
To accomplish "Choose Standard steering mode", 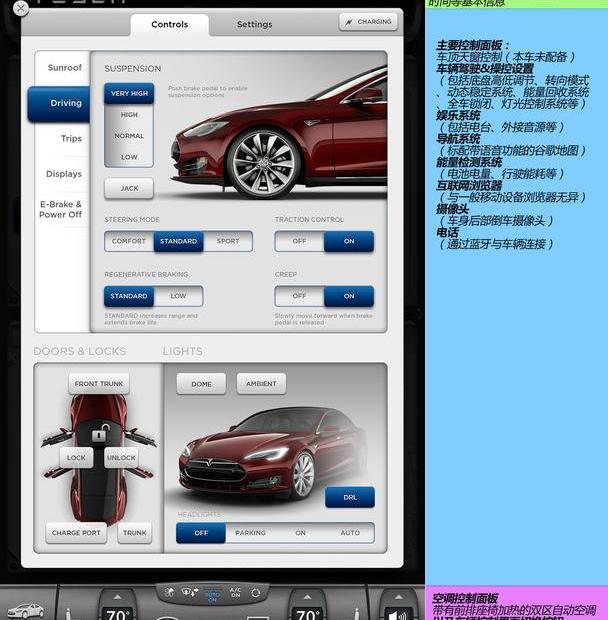I will coord(178,241).
